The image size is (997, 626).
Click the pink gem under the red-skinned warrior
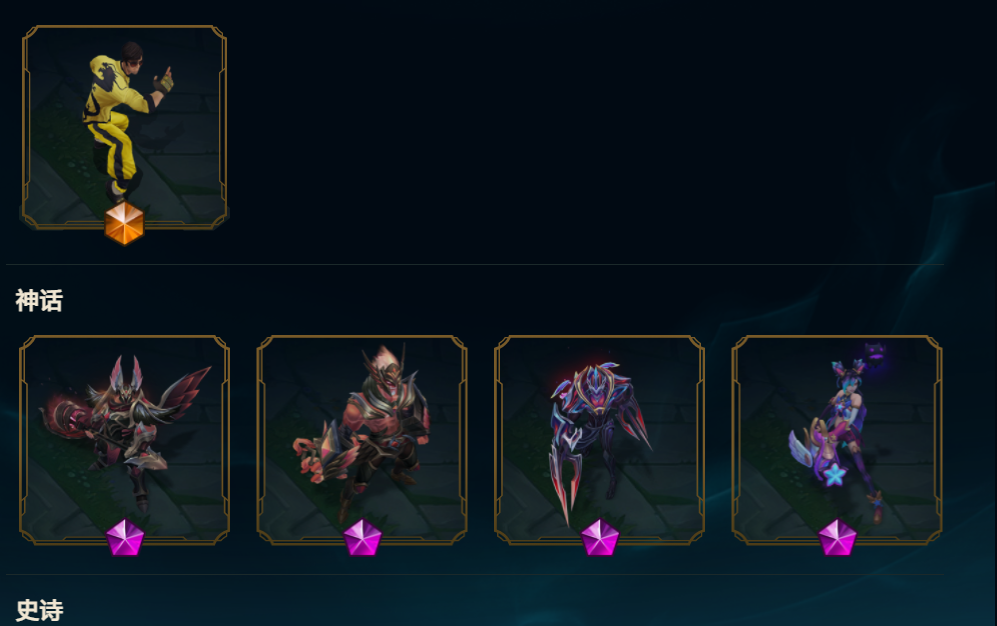(362, 538)
